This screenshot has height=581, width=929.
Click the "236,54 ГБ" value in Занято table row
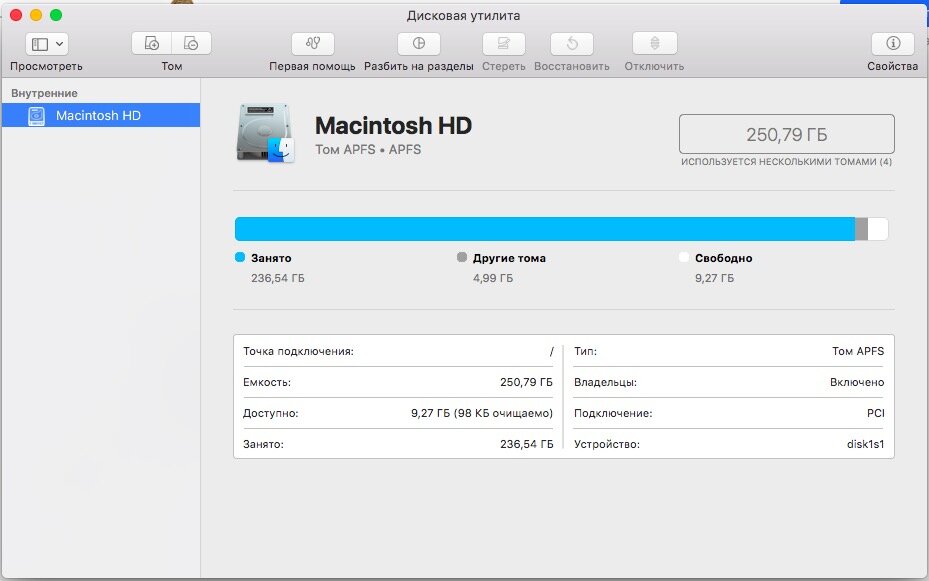pyautogui.click(x=526, y=444)
